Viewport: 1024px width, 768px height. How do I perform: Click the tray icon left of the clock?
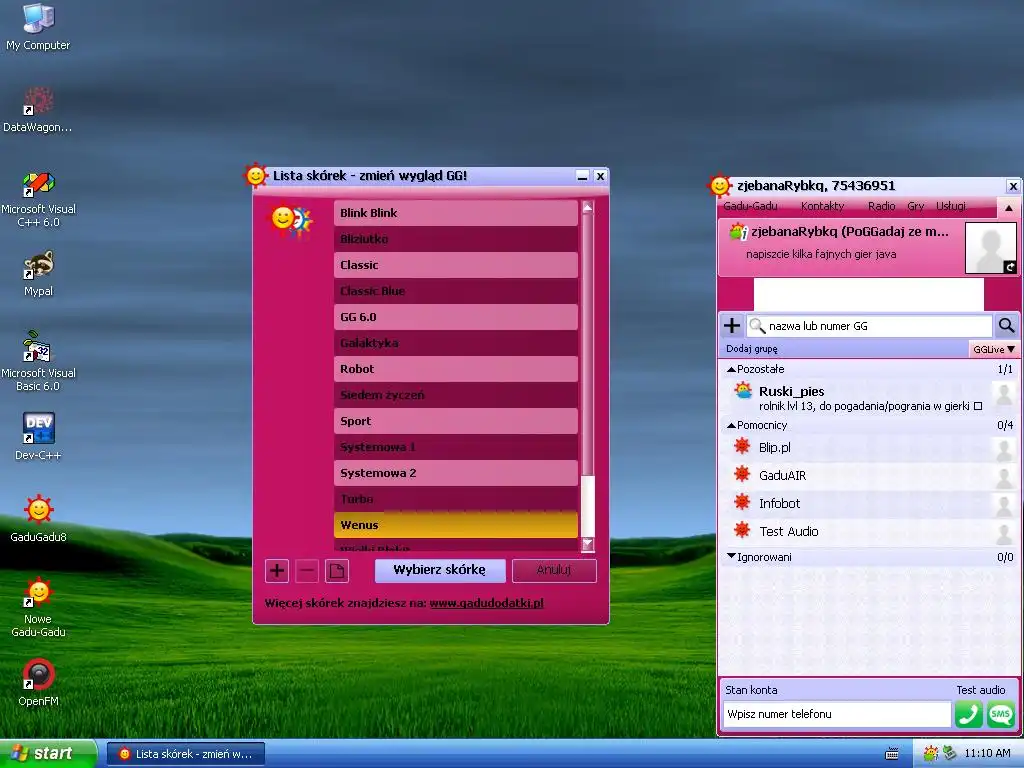coord(950,754)
